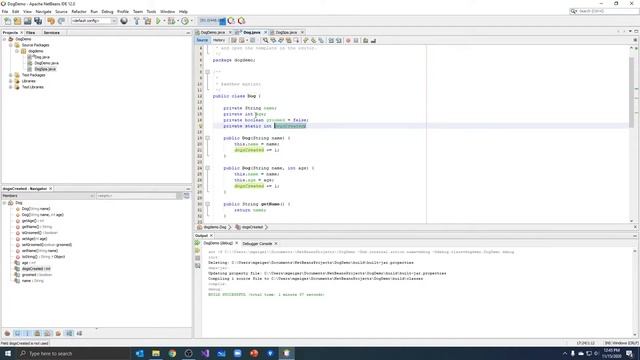Click the memory usage indicator in toolbar
The width and height of the screenshot is (640, 360).
(x=211, y=20)
